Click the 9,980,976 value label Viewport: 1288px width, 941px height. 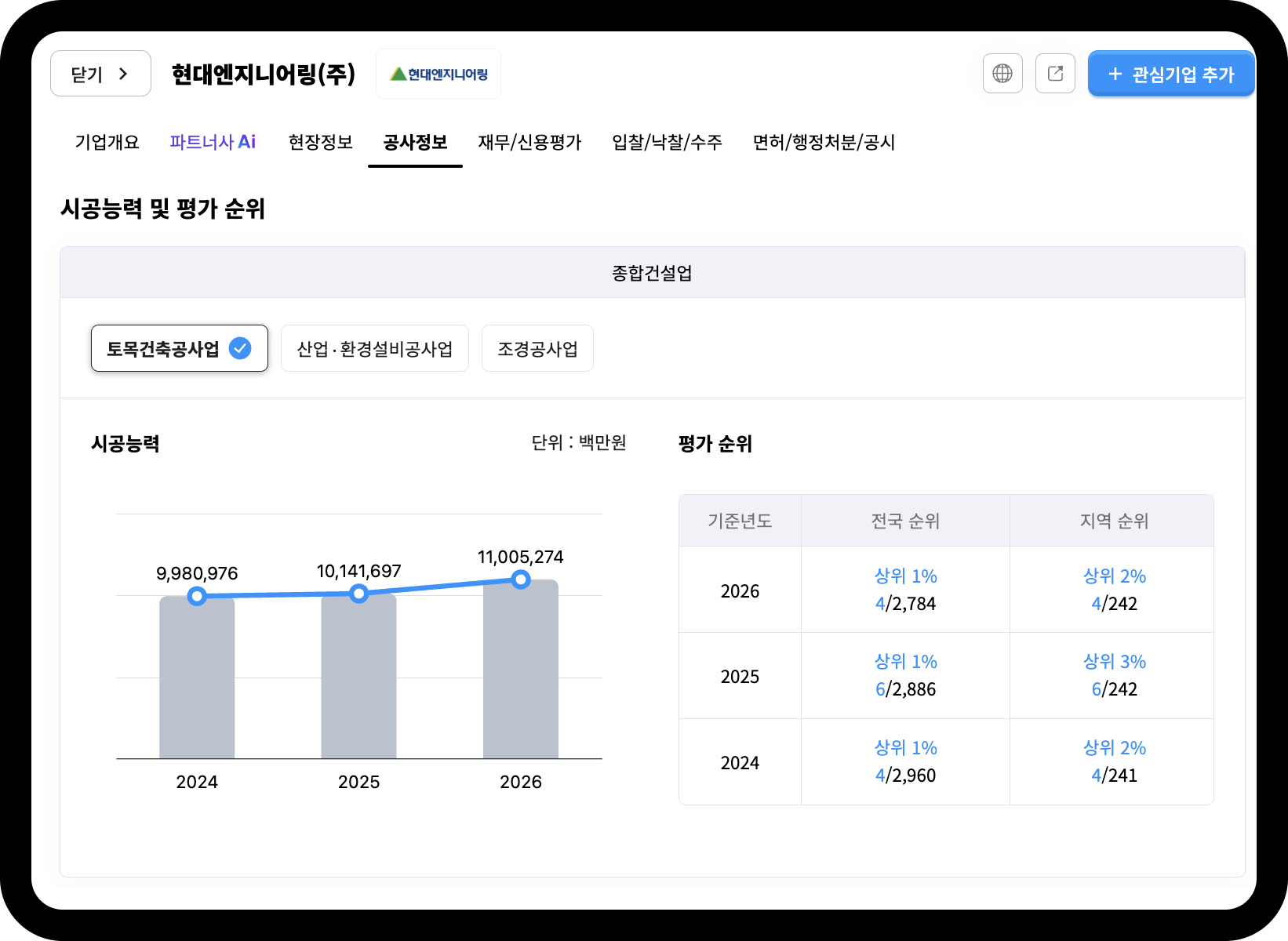tap(197, 573)
